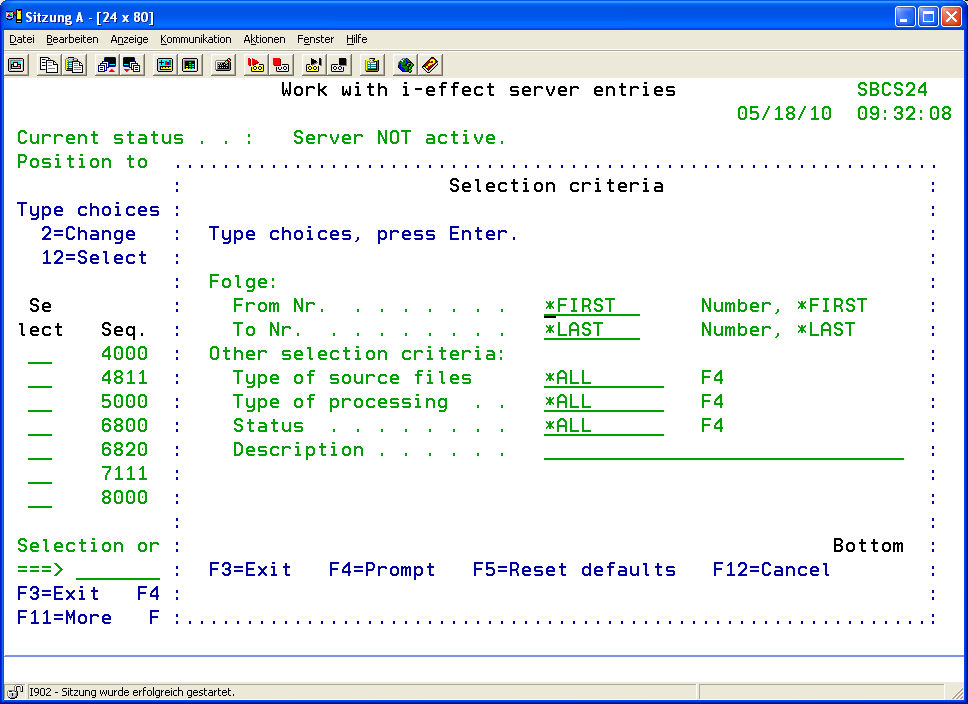Open the Aktionen menu
The width and height of the screenshot is (968, 704).
(264, 39)
